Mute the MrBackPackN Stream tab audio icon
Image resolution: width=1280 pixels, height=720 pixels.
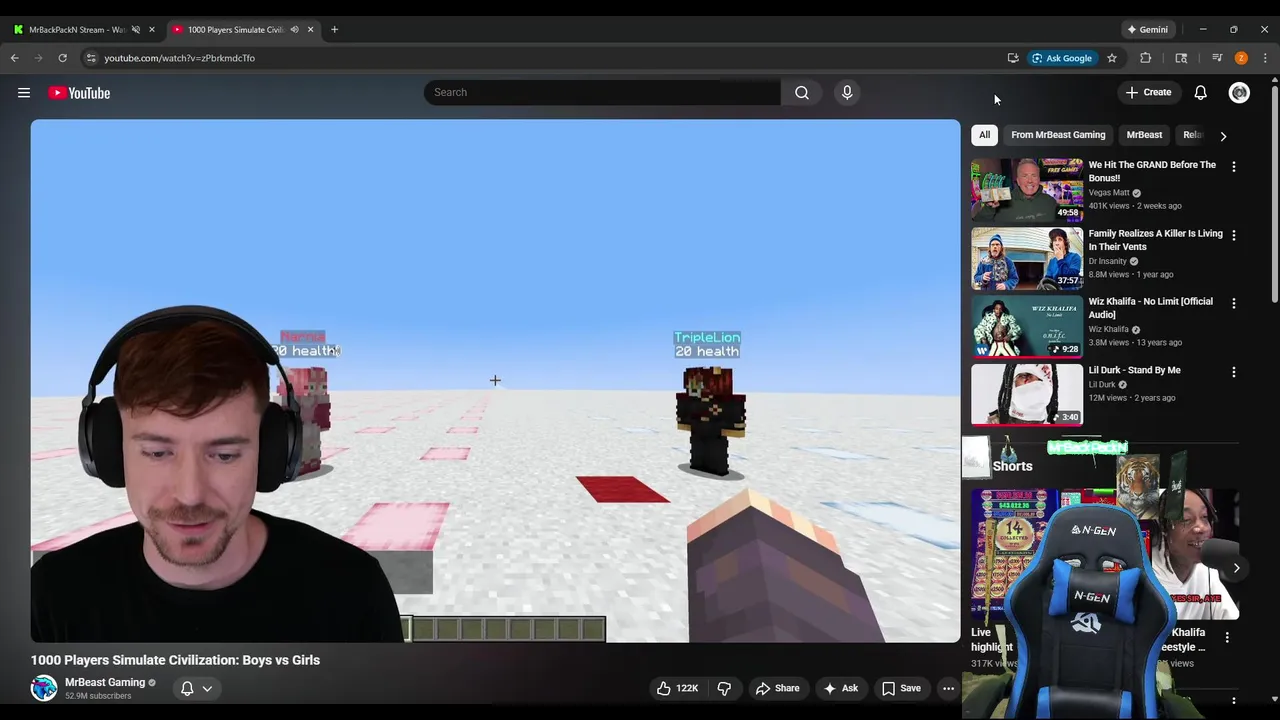[136, 29]
